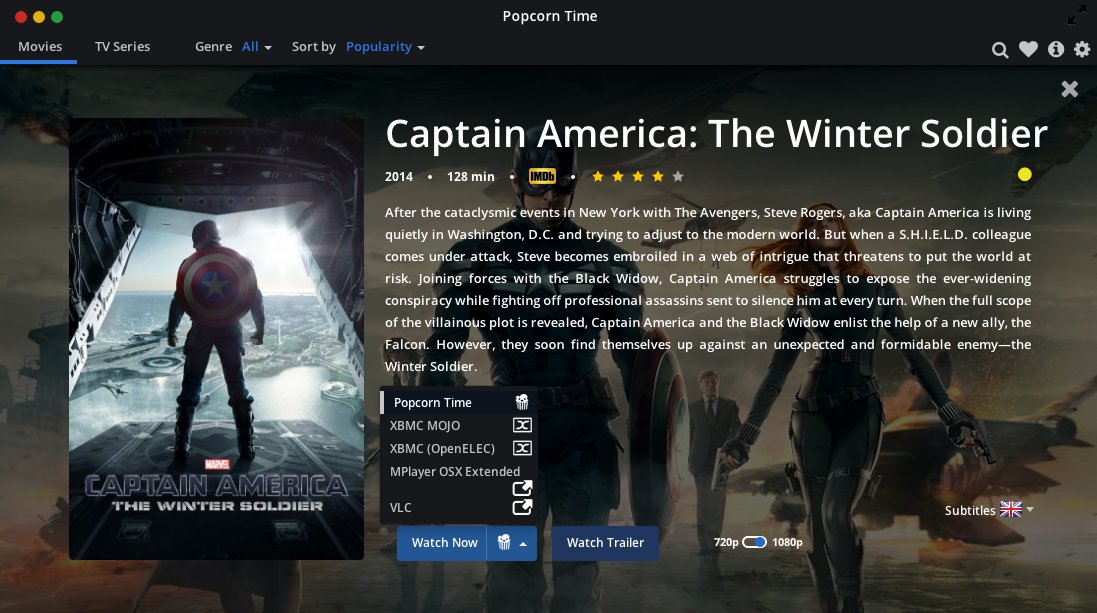Choose VLC in player list
Screen dimensions: 1097x613
click(x=459, y=507)
